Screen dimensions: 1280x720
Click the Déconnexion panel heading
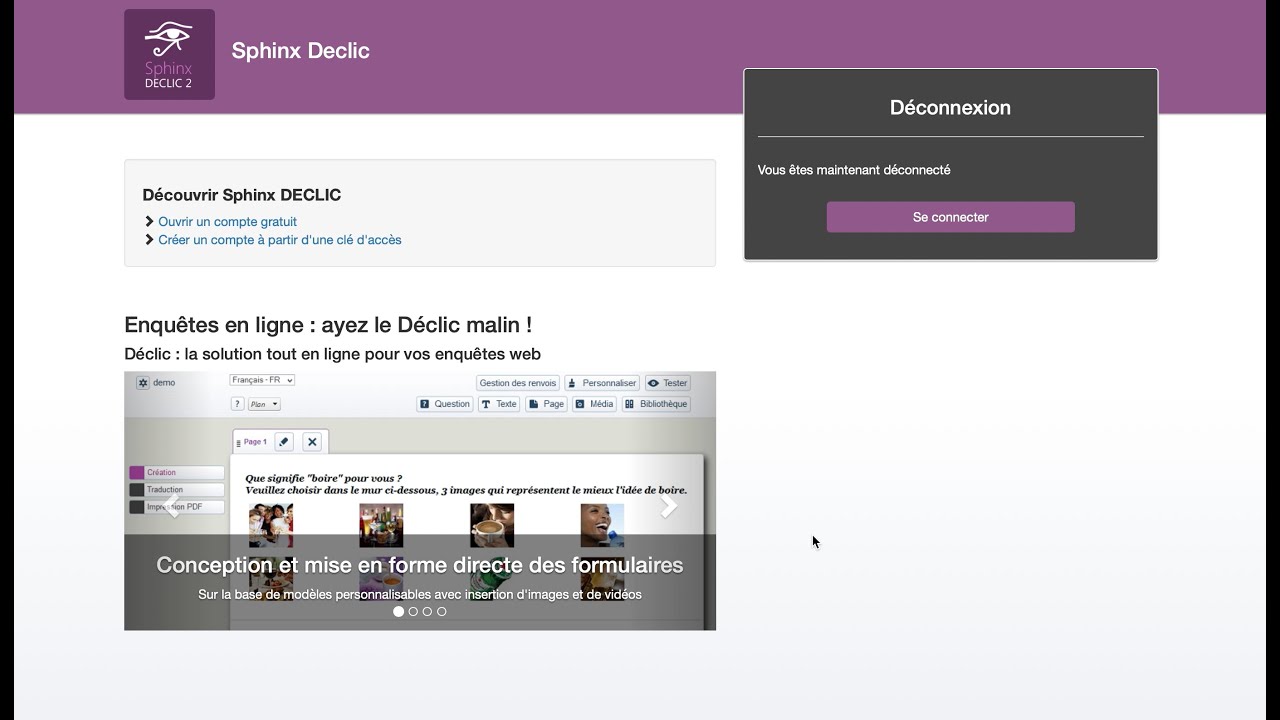point(950,108)
